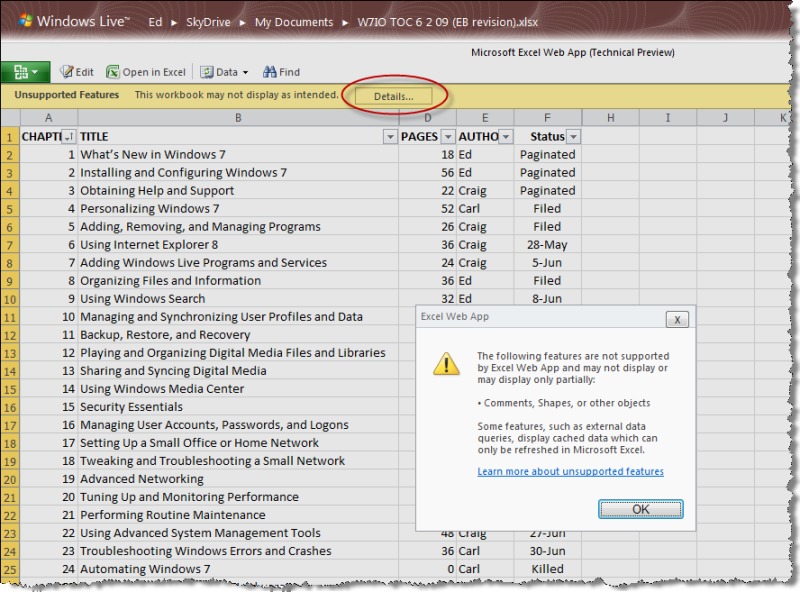
Task: Navigate to SkyDrive breadcrumb
Action: point(208,22)
